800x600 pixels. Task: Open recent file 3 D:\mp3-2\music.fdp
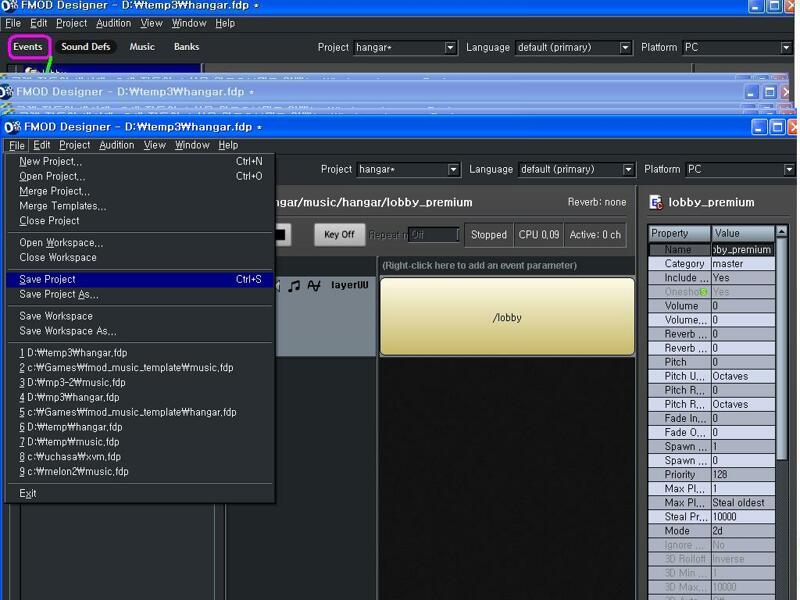140,383
